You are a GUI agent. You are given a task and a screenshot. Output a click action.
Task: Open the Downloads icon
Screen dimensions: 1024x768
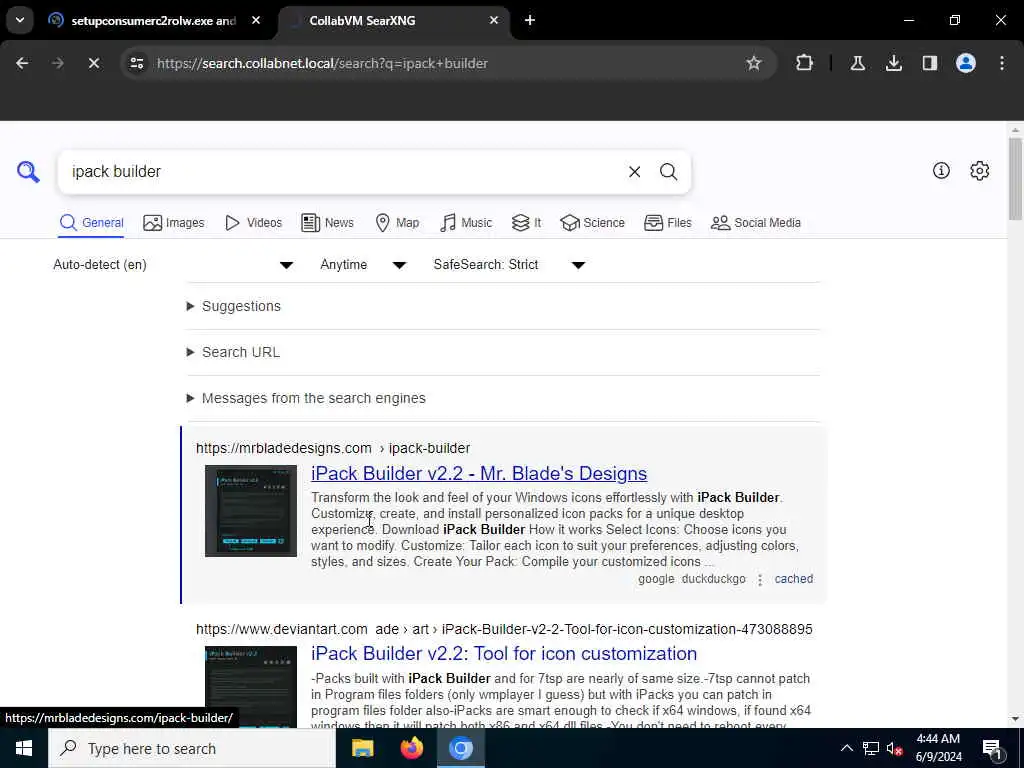(x=893, y=63)
